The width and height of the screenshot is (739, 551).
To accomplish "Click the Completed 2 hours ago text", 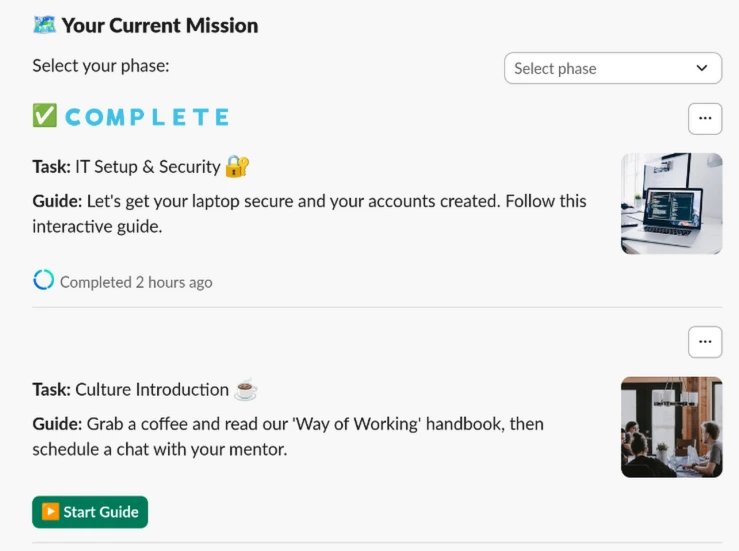I will [136, 282].
